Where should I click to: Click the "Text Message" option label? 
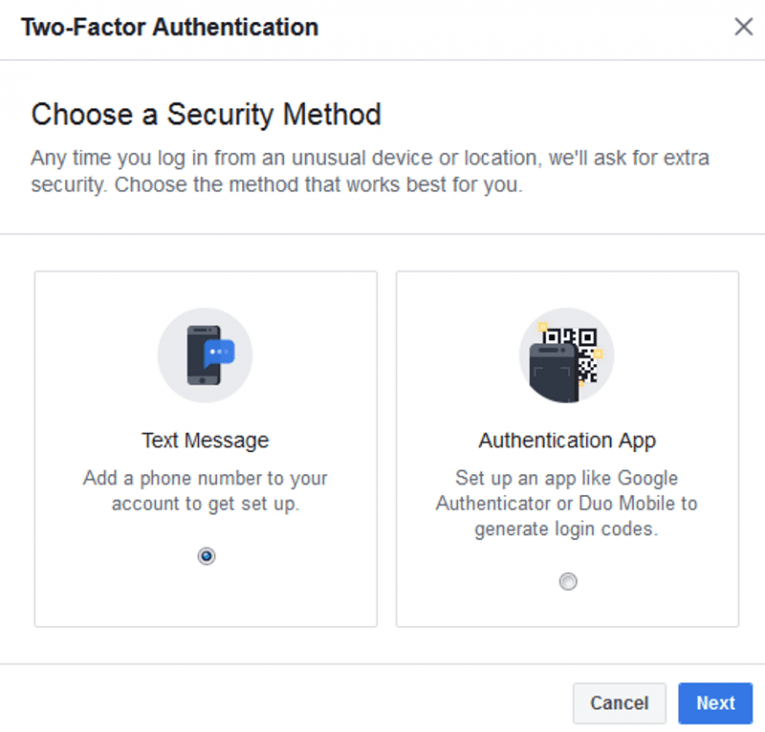[205, 440]
